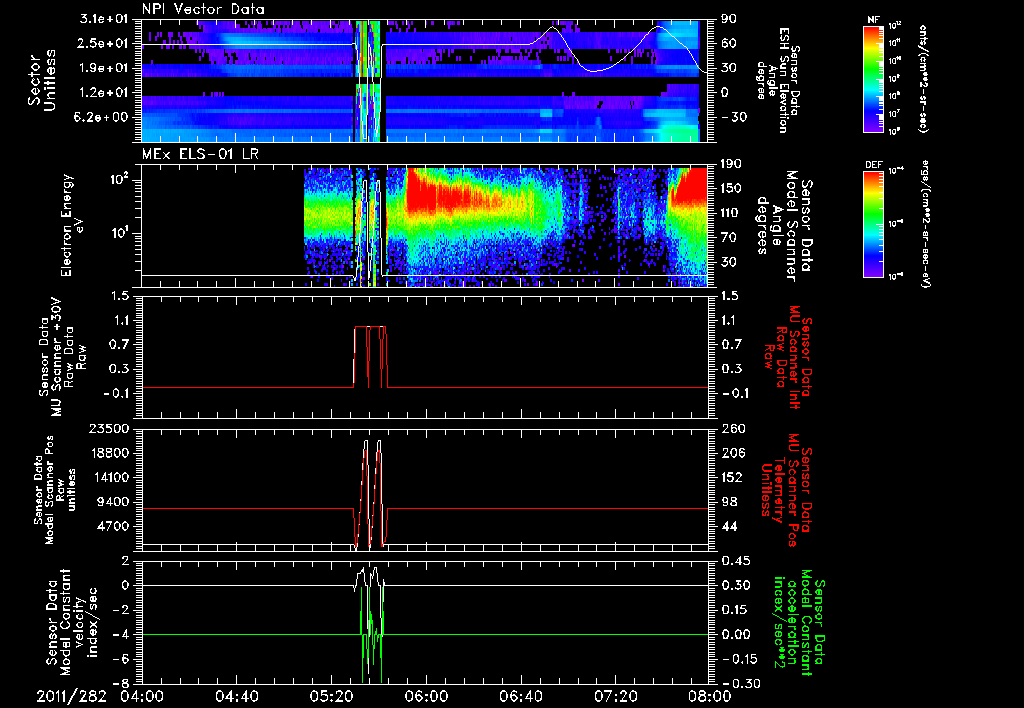Click the red 'MU Scanner Pos Telemetry' label
This screenshot has width=1024, height=708.
[x=787, y=490]
